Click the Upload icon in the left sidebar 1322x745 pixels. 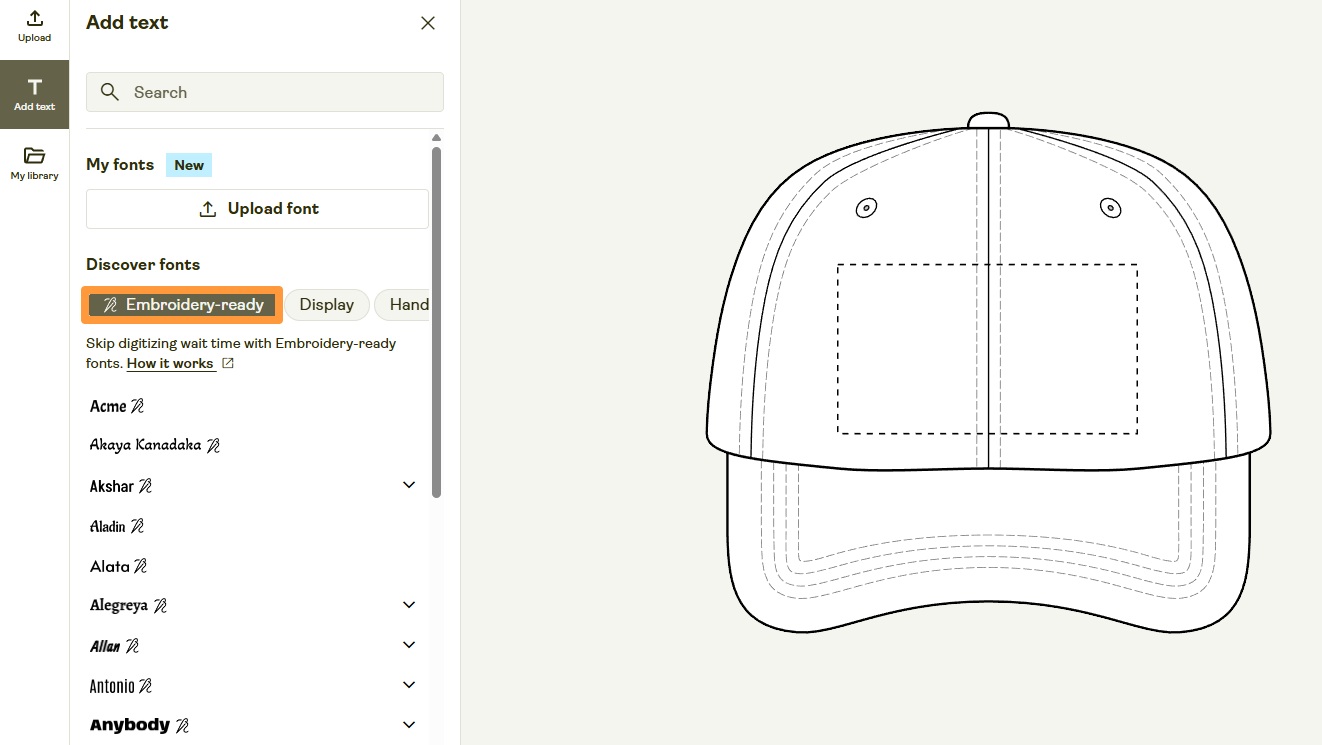point(34,24)
